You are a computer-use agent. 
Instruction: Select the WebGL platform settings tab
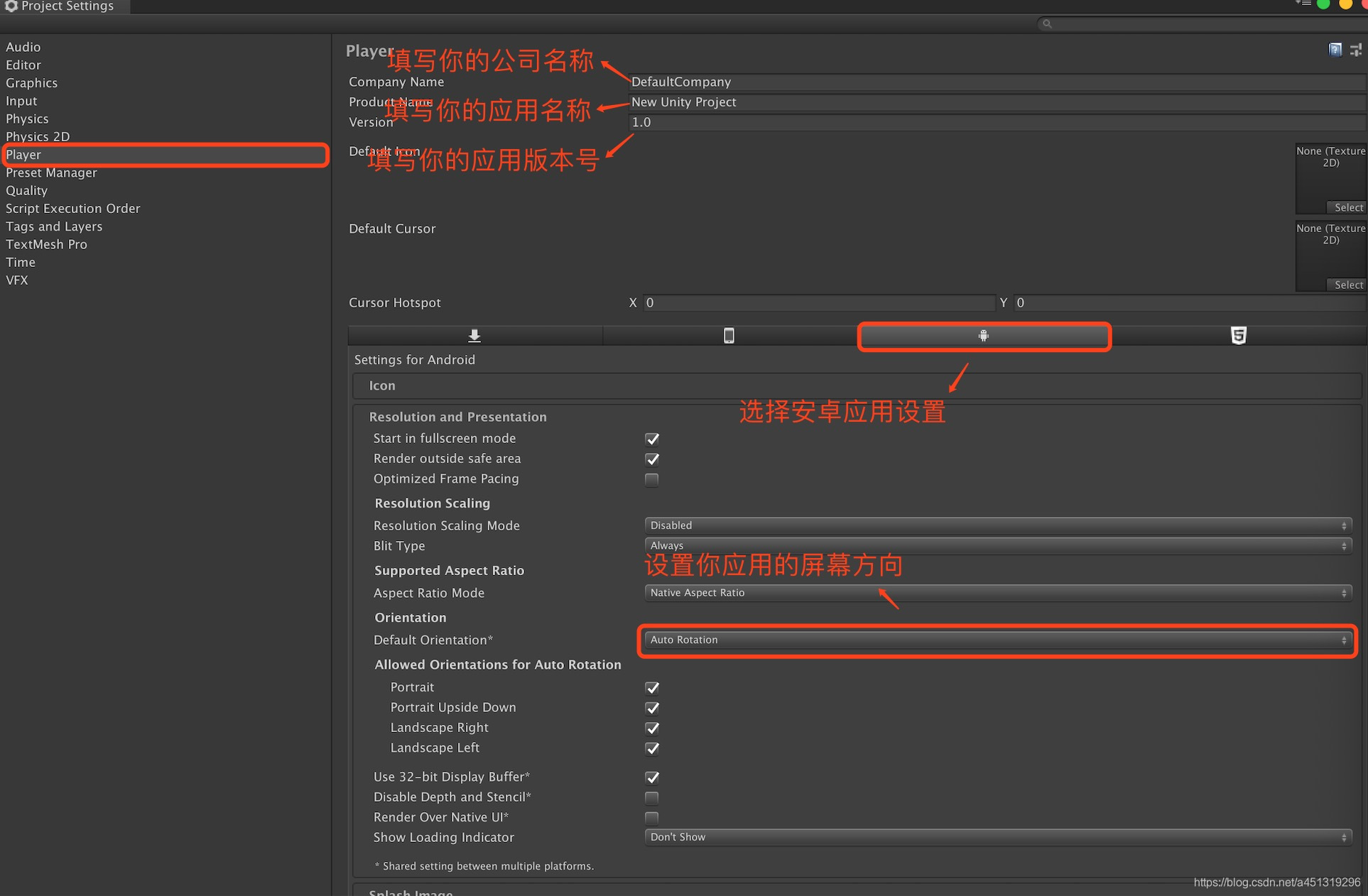(x=1238, y=335)
